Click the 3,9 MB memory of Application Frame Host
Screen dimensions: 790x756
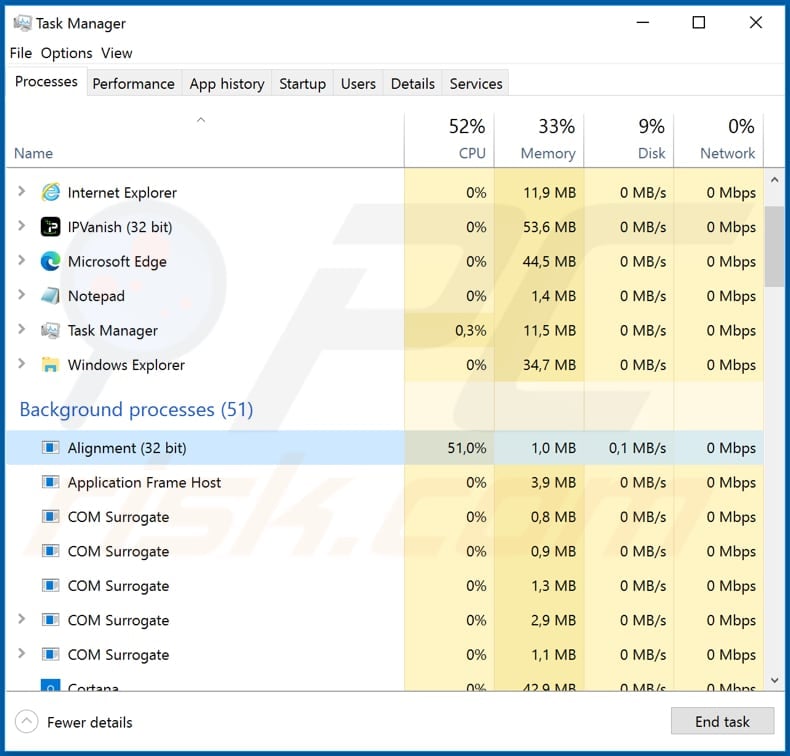pyautogui.click(x=553, y=483)
